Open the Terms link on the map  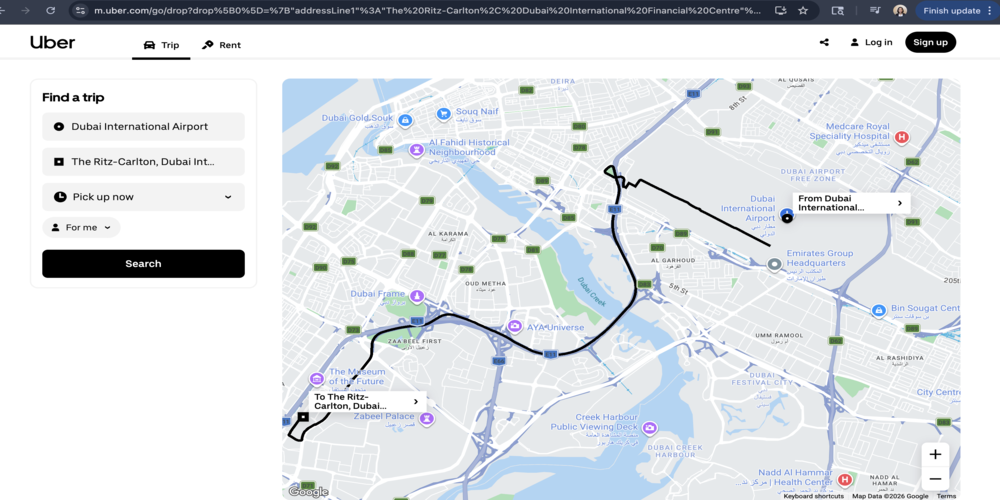(946, 496)
